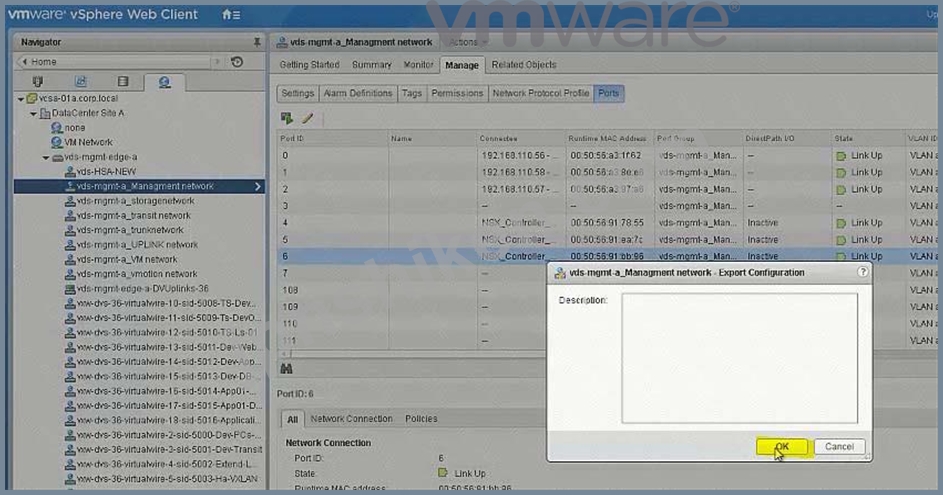
Task: Collapse the vcsa-01a.corp.local tree node
Action: pos(20,99)
